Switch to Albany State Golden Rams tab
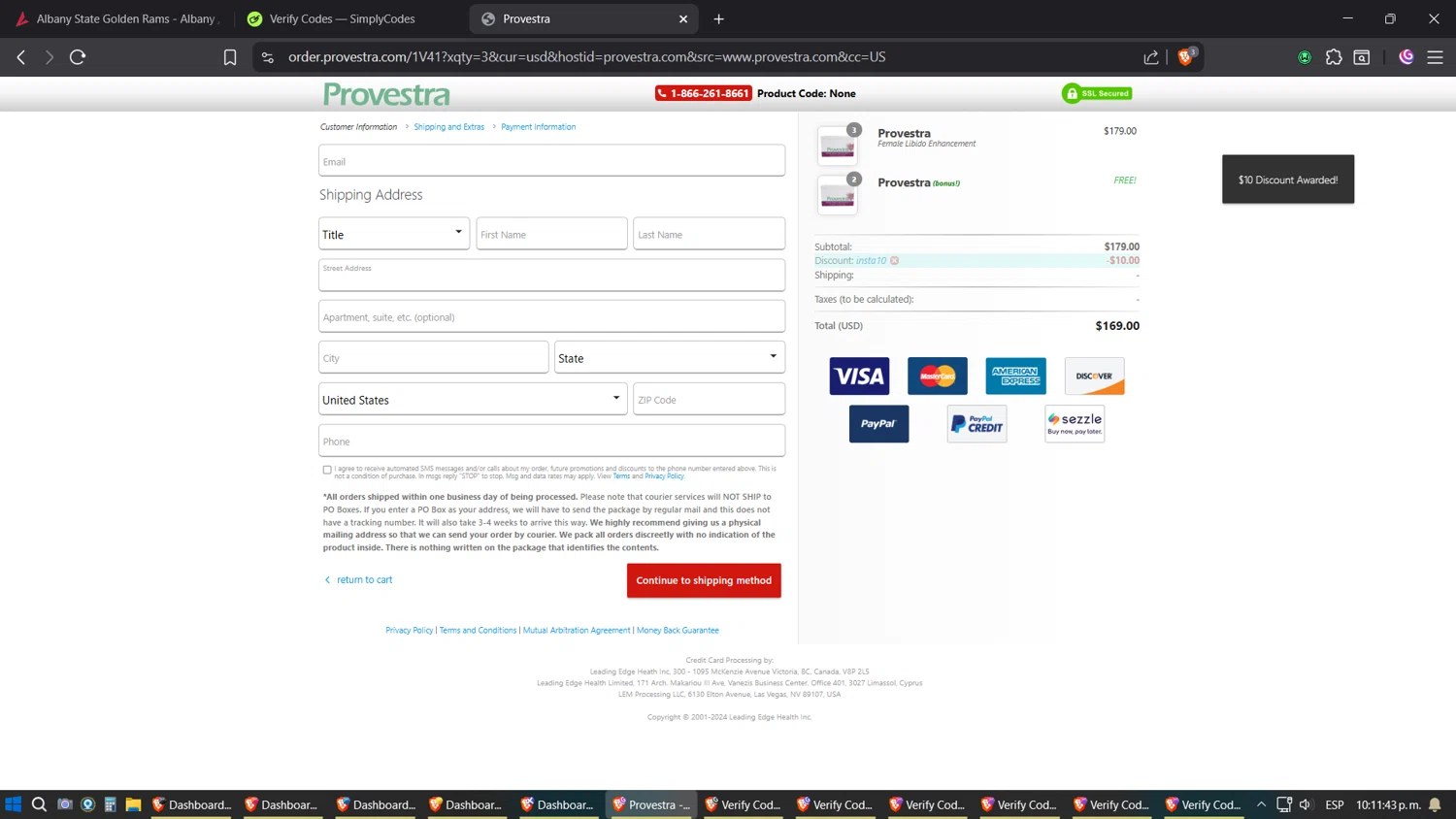This screenshot has height=819, width=1456. [117, 18]
